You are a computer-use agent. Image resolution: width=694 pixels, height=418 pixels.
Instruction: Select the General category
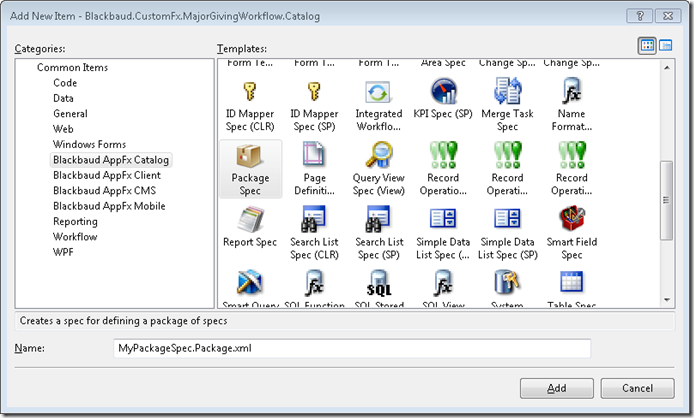click(x=70, y=114)
